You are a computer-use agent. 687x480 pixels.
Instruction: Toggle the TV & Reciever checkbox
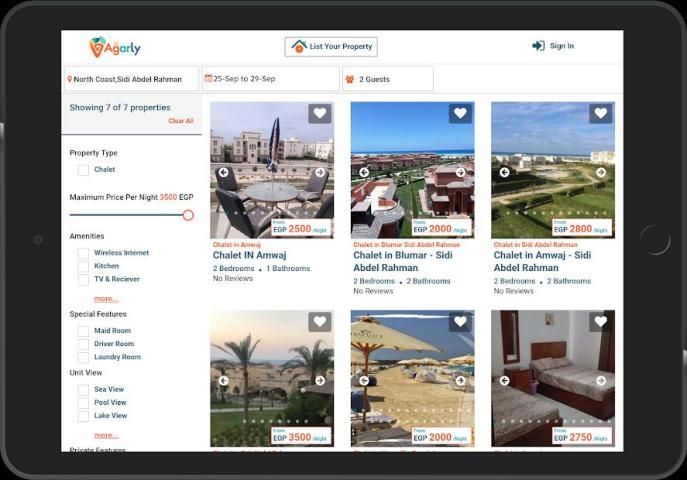click(x=83, y=279)
